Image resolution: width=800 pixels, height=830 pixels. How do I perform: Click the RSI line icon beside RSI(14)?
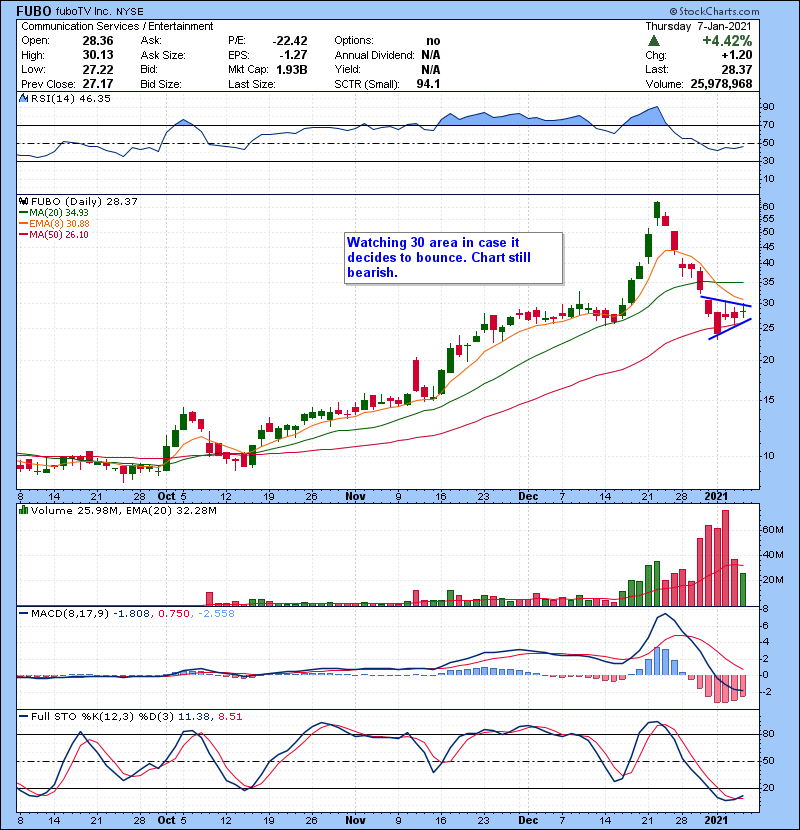coord(23,98)
